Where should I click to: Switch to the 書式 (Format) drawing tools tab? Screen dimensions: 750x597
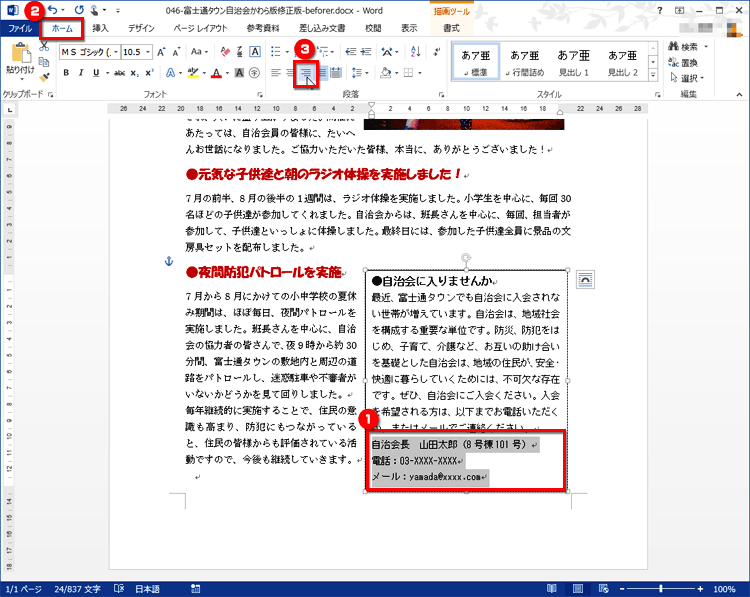[x=451, y=28]
